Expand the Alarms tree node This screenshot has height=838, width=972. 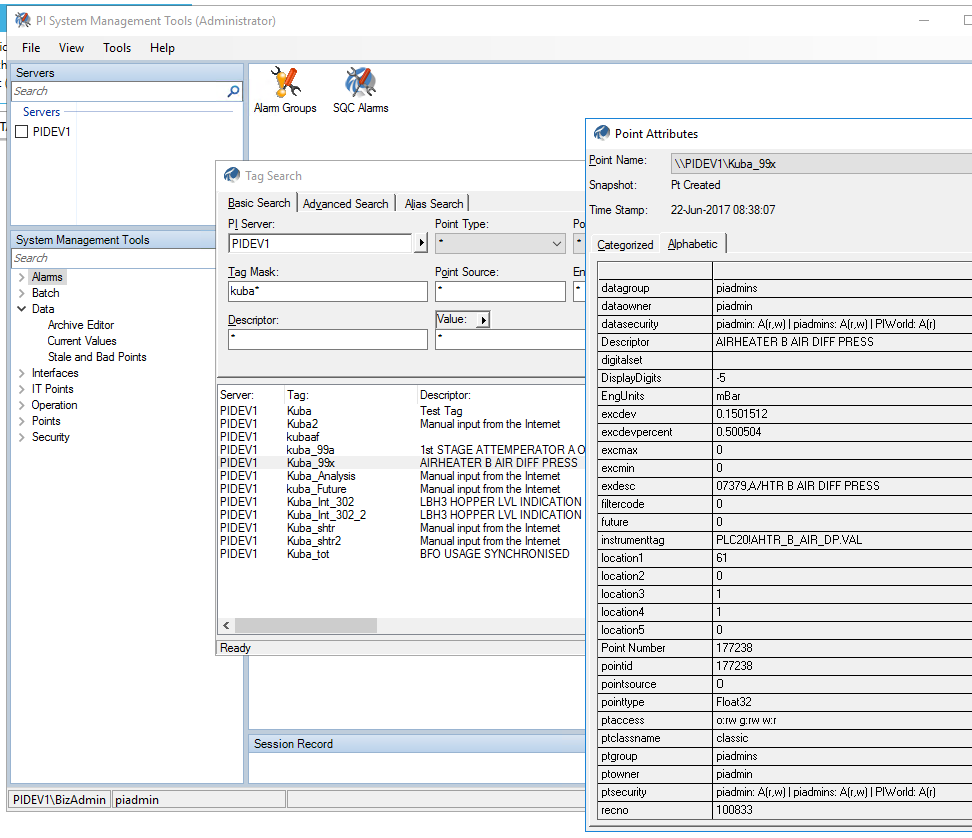(x=22, y=277)
